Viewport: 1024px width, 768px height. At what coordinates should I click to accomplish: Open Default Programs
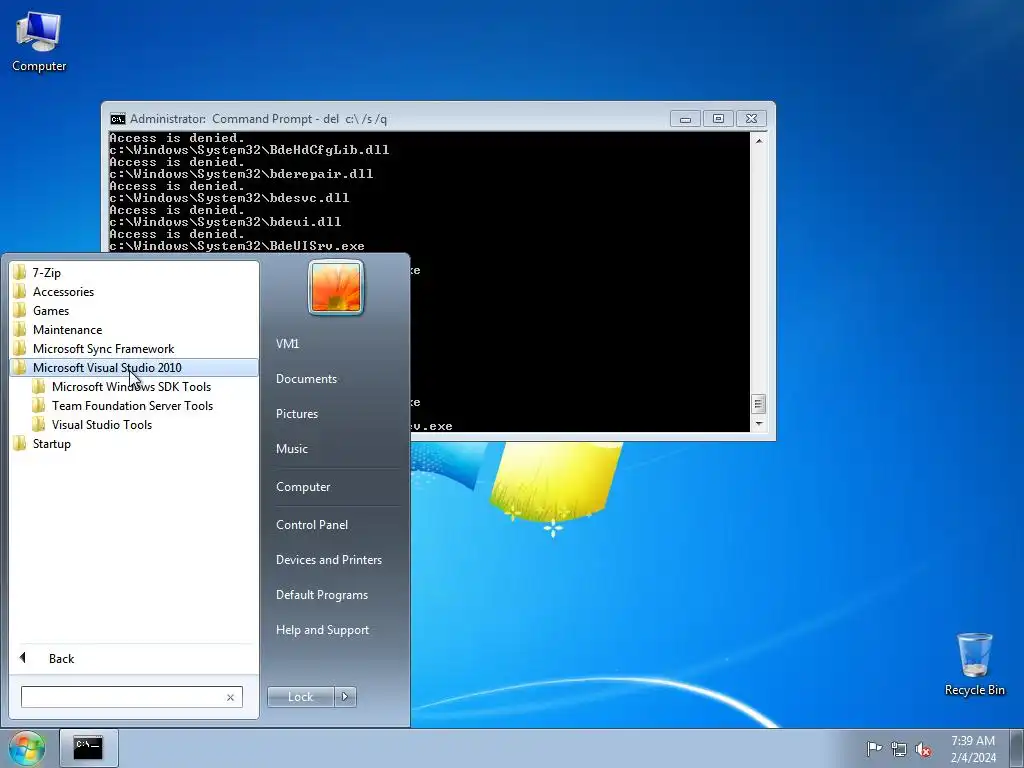point(321,595)
